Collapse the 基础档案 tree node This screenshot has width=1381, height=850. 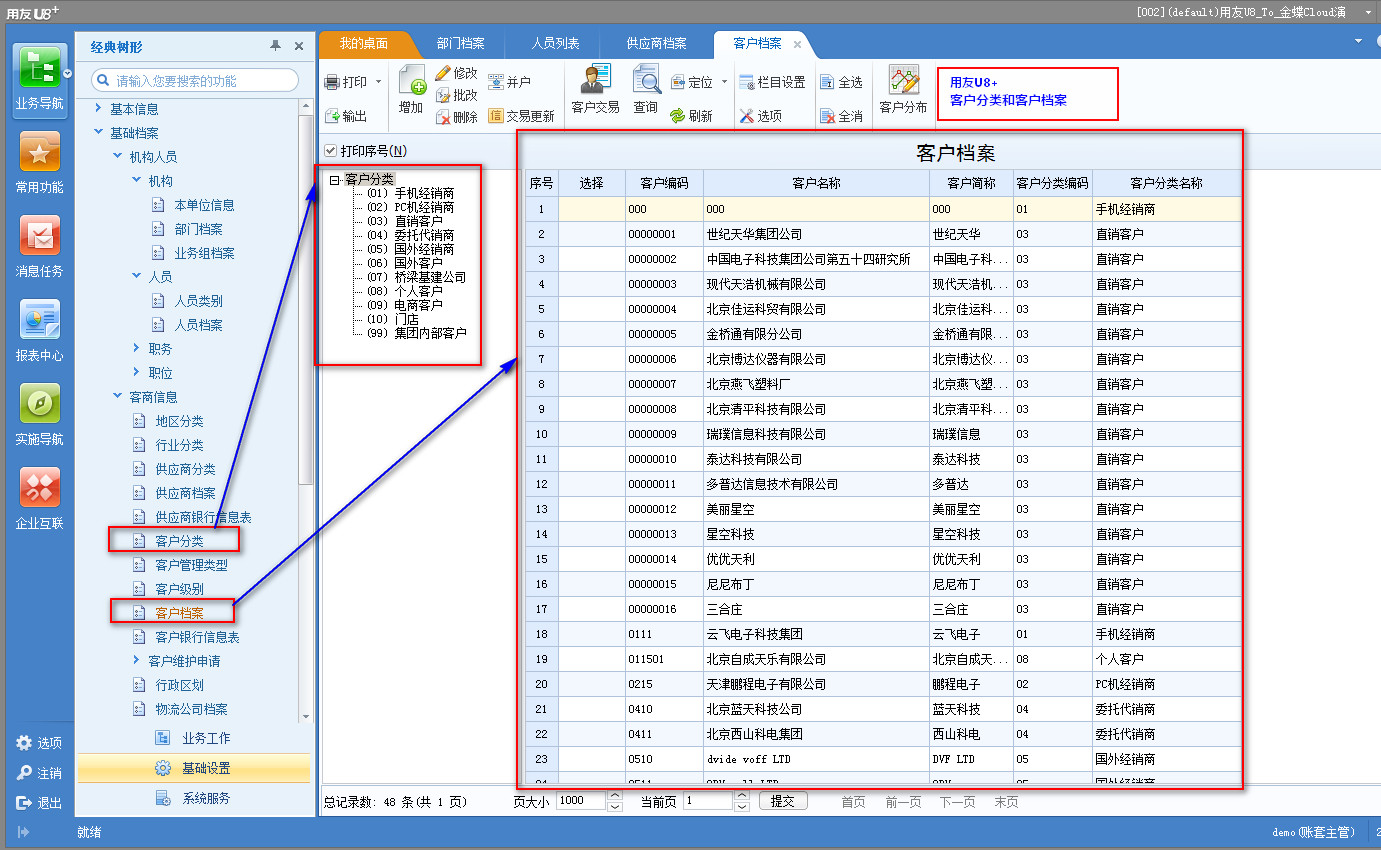(98, 133)
